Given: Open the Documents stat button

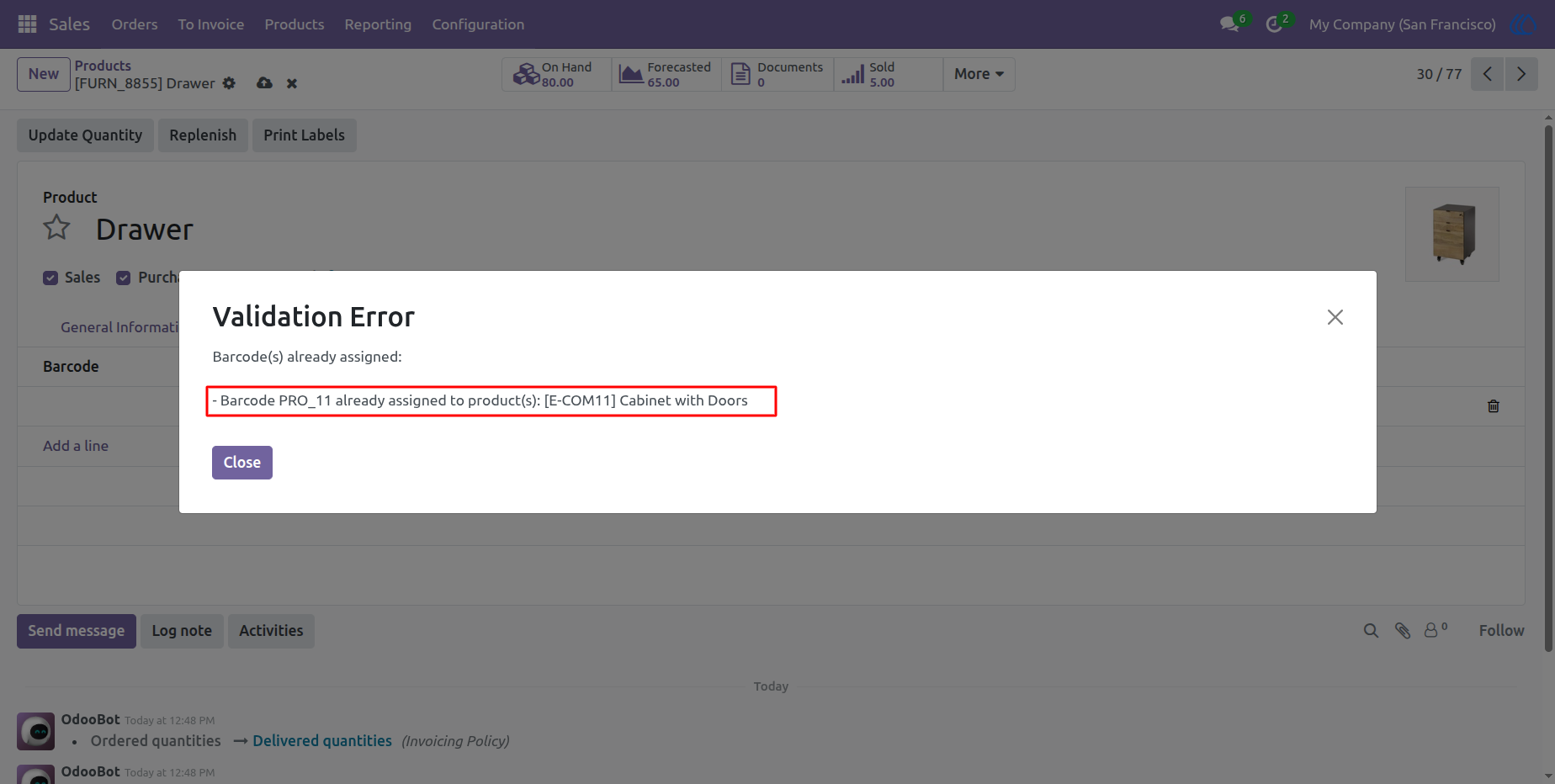Looking at the screenshot, I should pyautogui.click(x=777, y=74).
